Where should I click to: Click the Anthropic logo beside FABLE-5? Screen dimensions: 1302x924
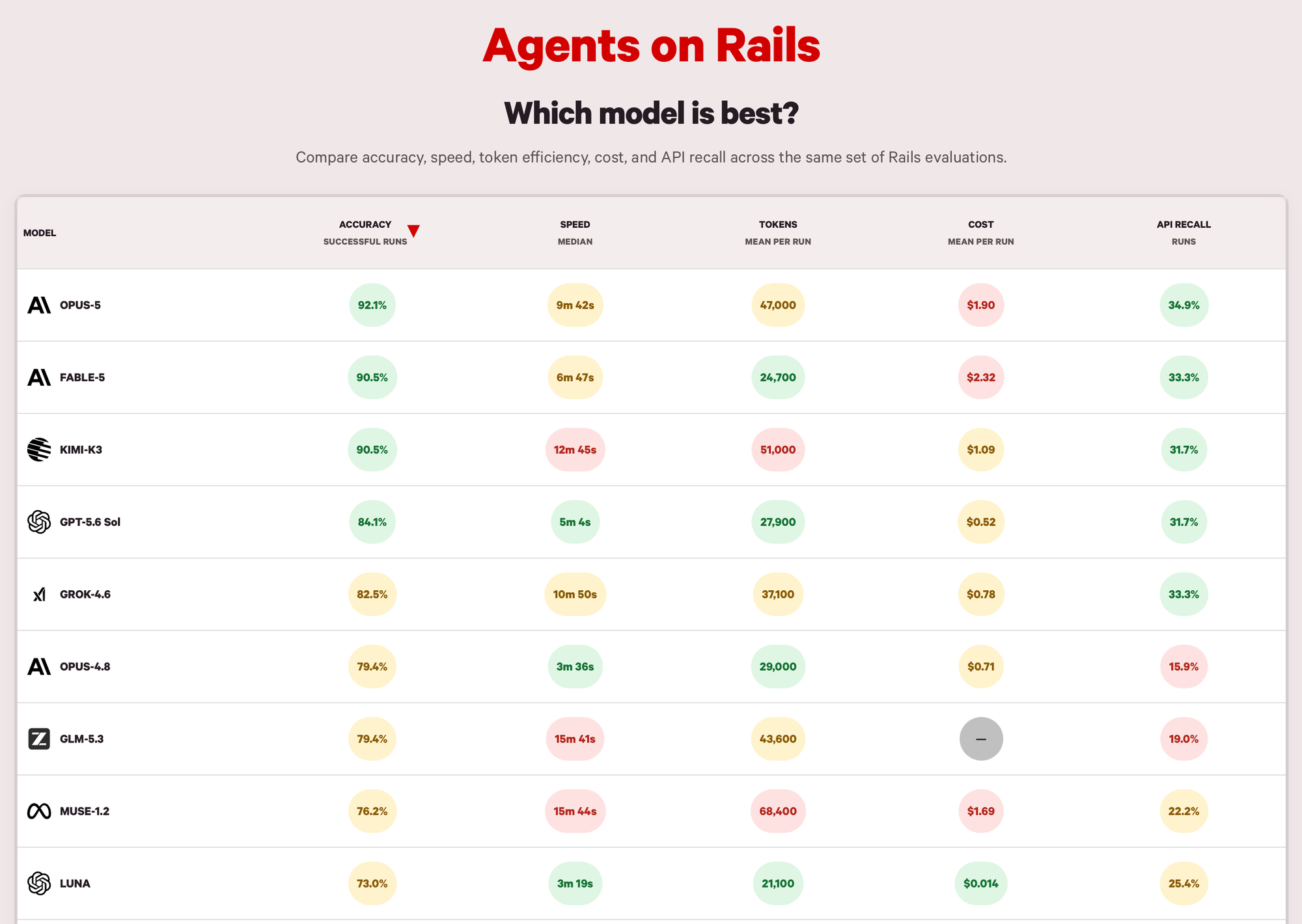click(x=39, y=377)
